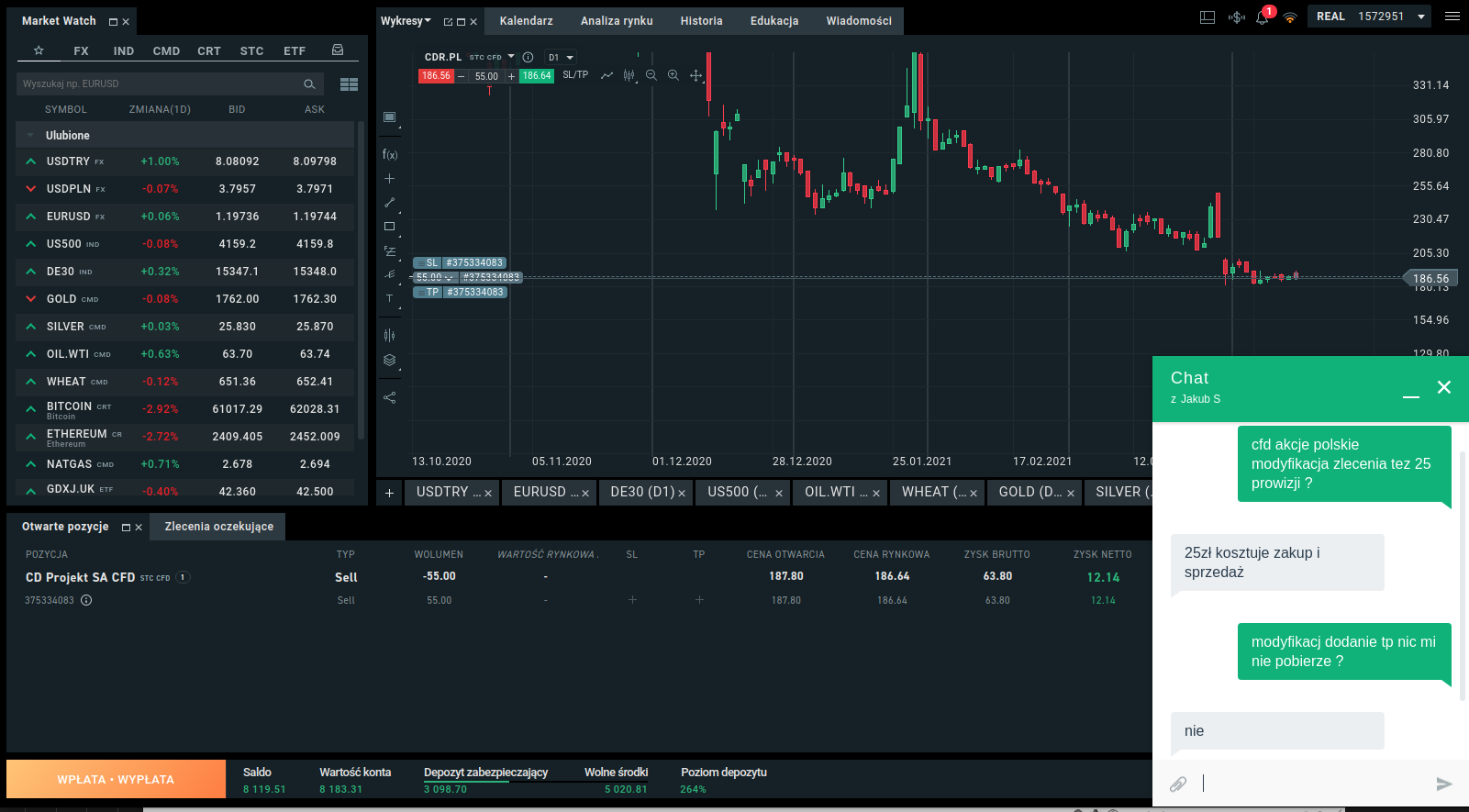Switch to Zlecenia oczekujące tab
This screenshot has height=812, width=1469.
[x=218, y=527]
